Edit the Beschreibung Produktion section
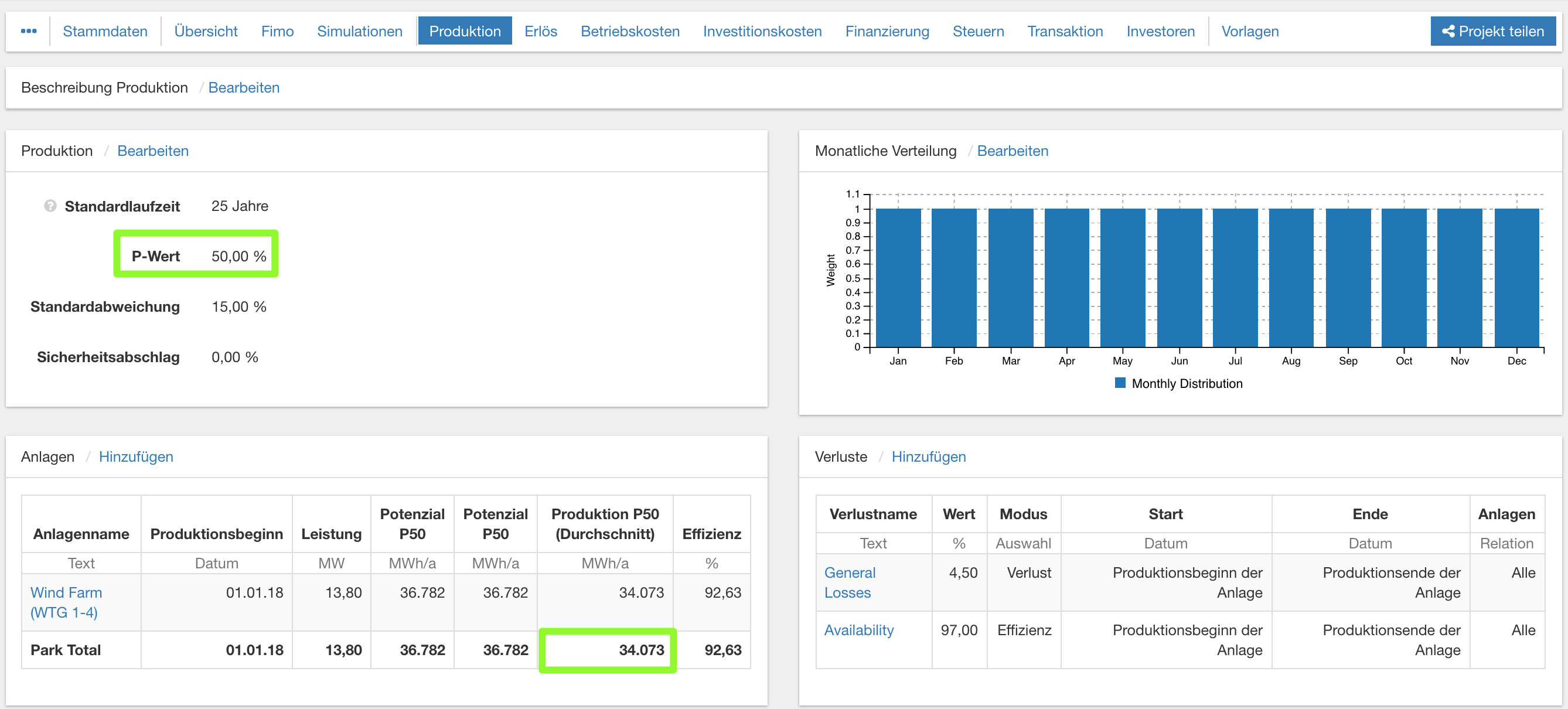This screenshot has height=709, width=1568. 244,88
